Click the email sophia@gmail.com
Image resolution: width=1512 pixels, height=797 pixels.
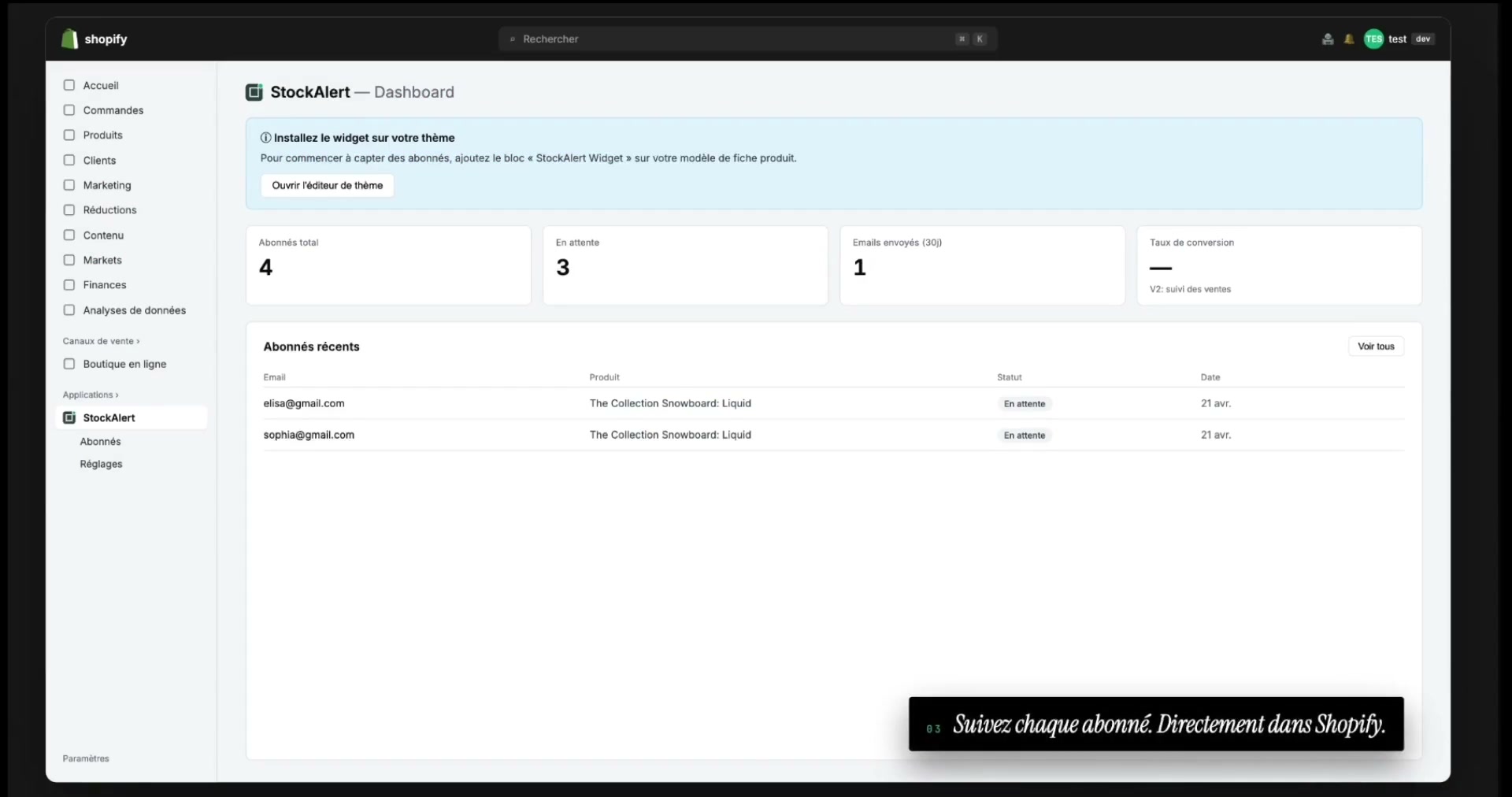[x=309, y=435]
